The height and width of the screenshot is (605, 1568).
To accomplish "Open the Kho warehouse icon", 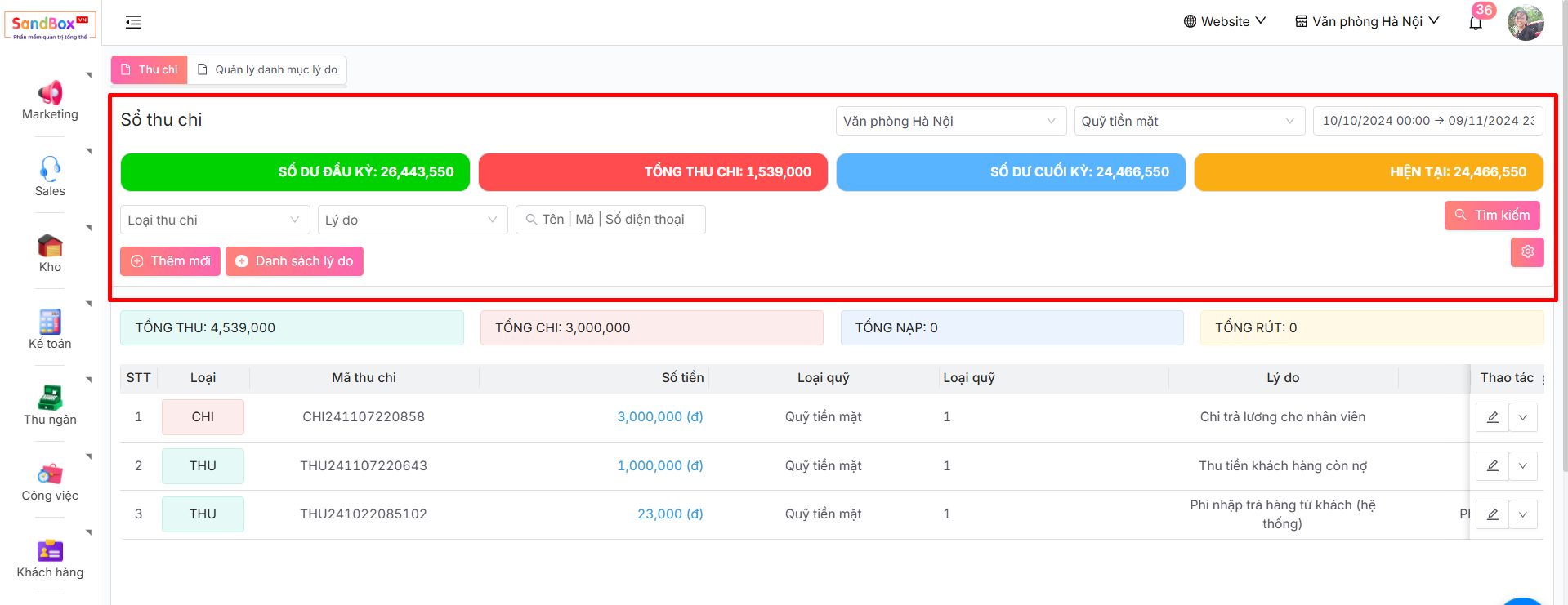I will [x=50, y=245].
